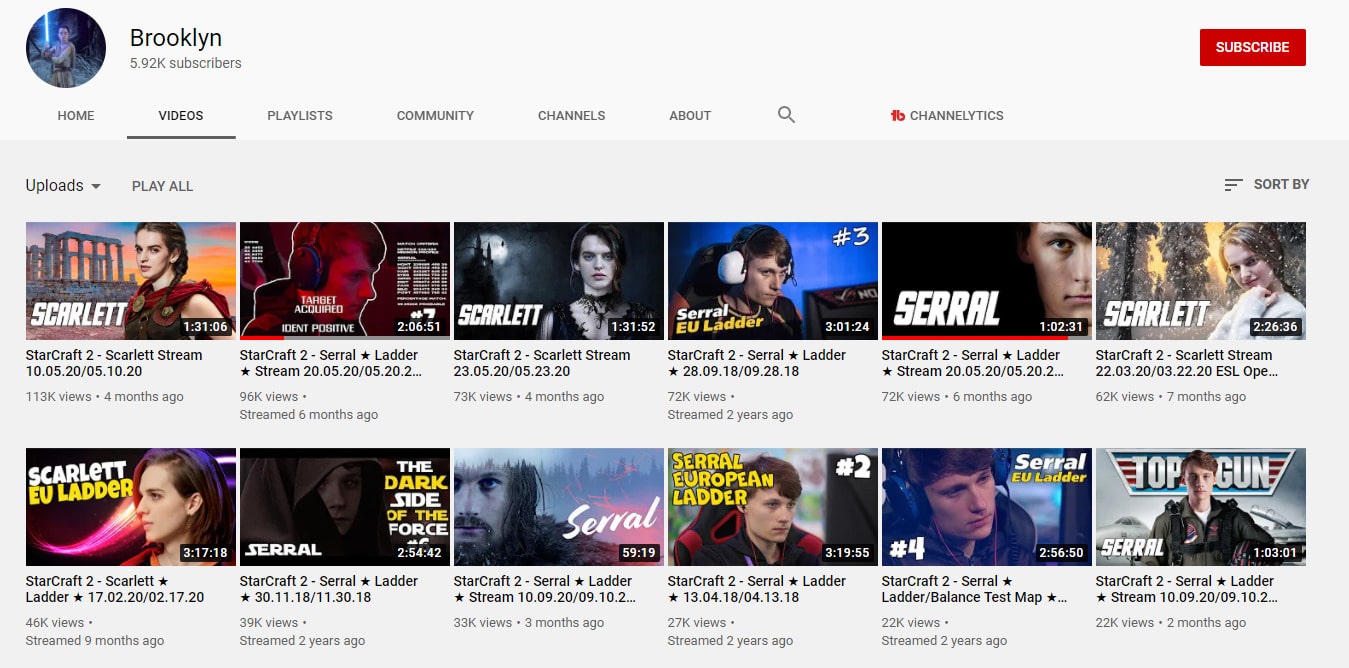Click 46K views text
This screenshot has width=1349, height=668.
click(55, 623)
